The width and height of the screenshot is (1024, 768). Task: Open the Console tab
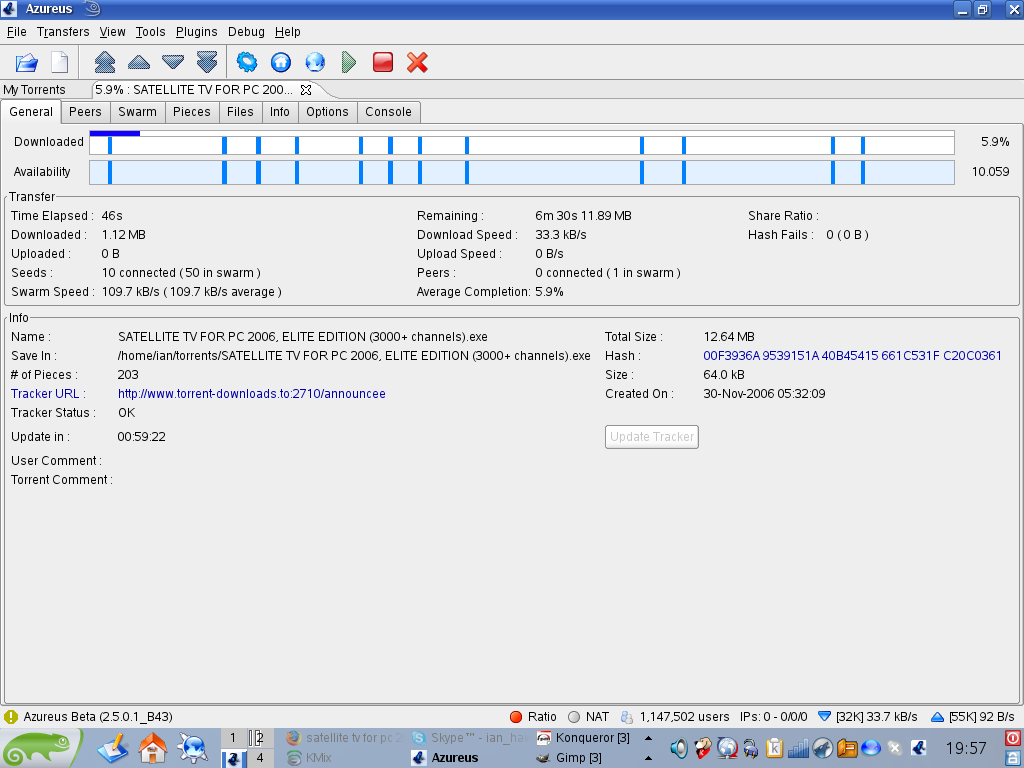pyautogui.click(x=389, y=112)
